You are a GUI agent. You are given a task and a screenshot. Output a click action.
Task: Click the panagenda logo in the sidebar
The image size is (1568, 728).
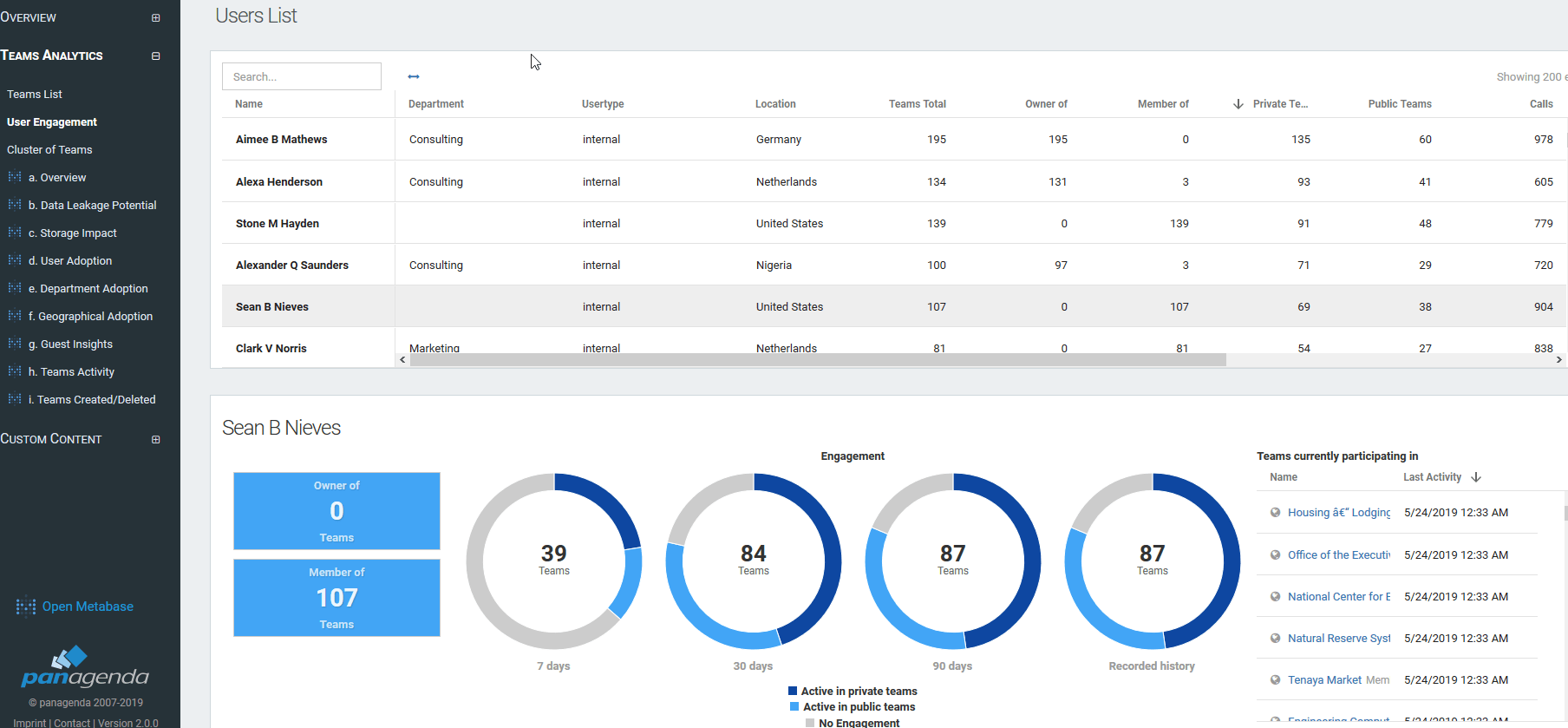pos(85,667)
